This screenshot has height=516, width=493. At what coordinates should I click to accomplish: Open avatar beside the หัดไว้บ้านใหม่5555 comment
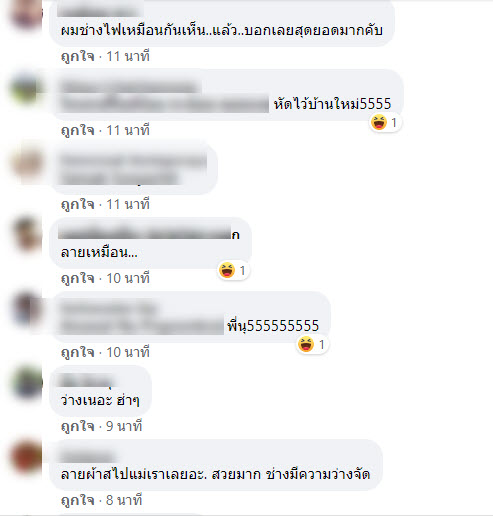(27, 88)
